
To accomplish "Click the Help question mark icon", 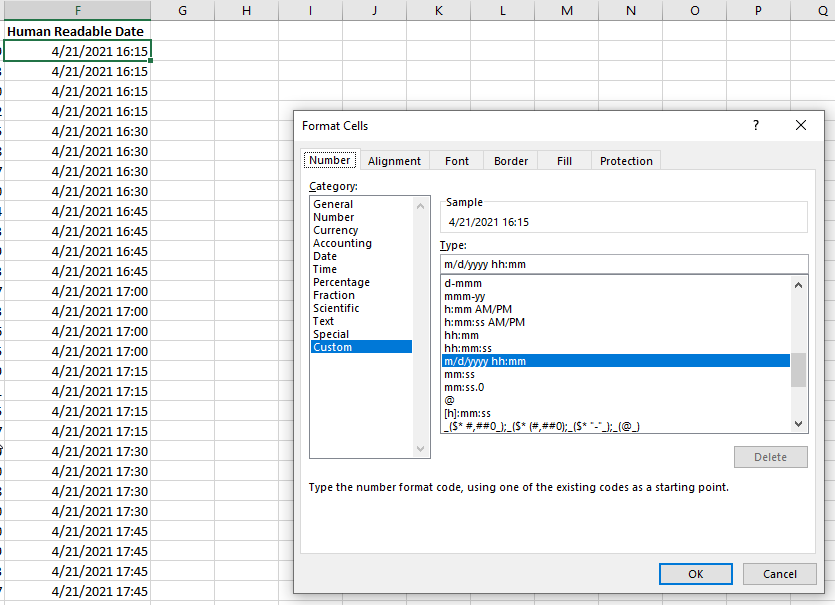I will [757, 125].
